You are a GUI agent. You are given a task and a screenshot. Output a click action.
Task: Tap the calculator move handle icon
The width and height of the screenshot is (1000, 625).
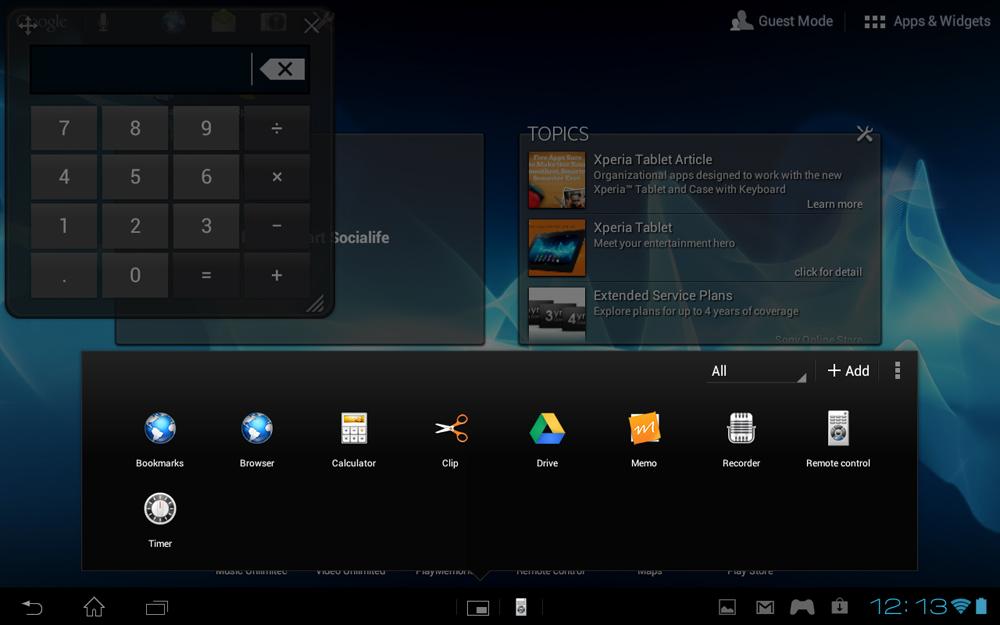click(27, 26)
